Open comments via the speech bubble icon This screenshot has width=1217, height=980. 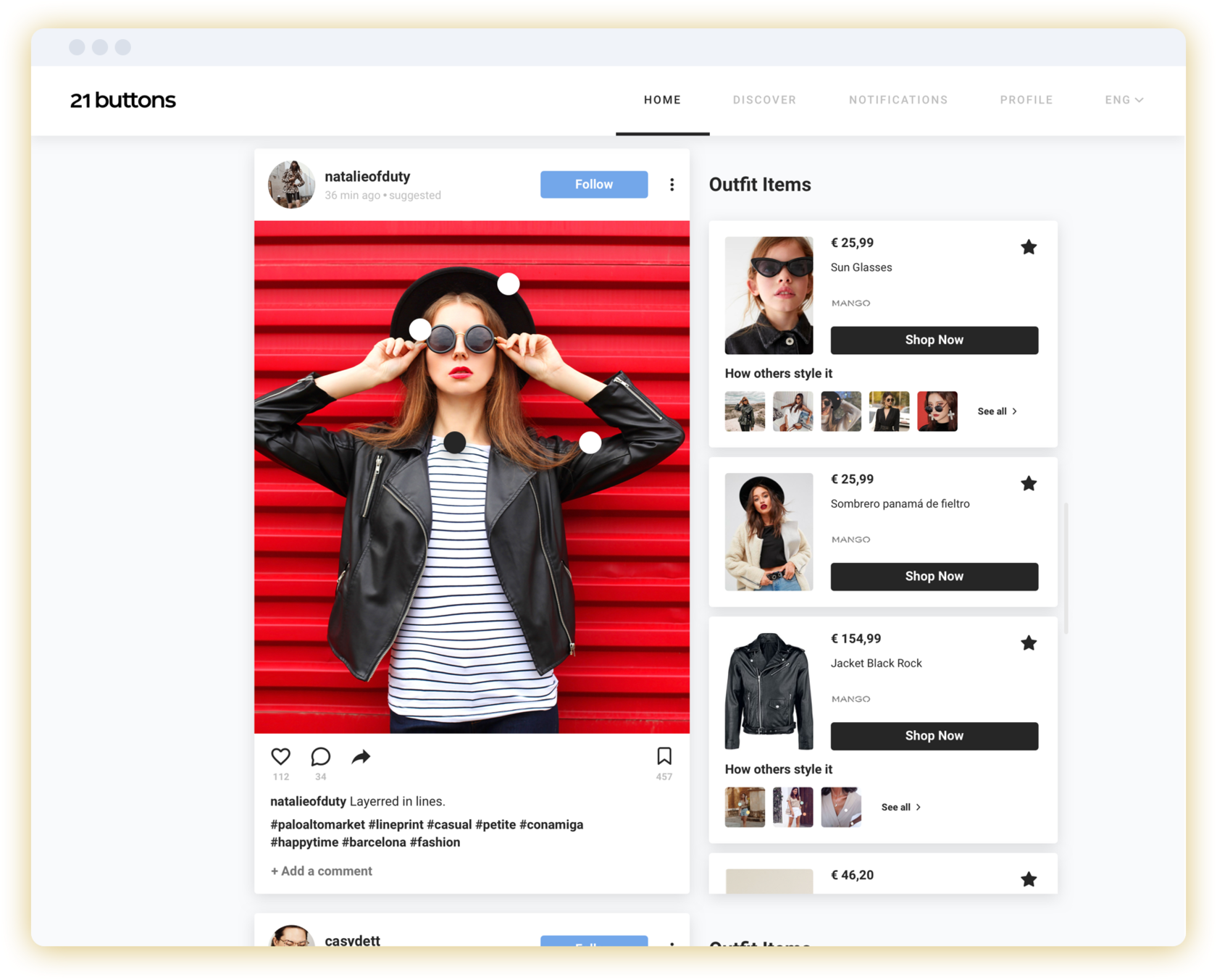pos(320,757)
